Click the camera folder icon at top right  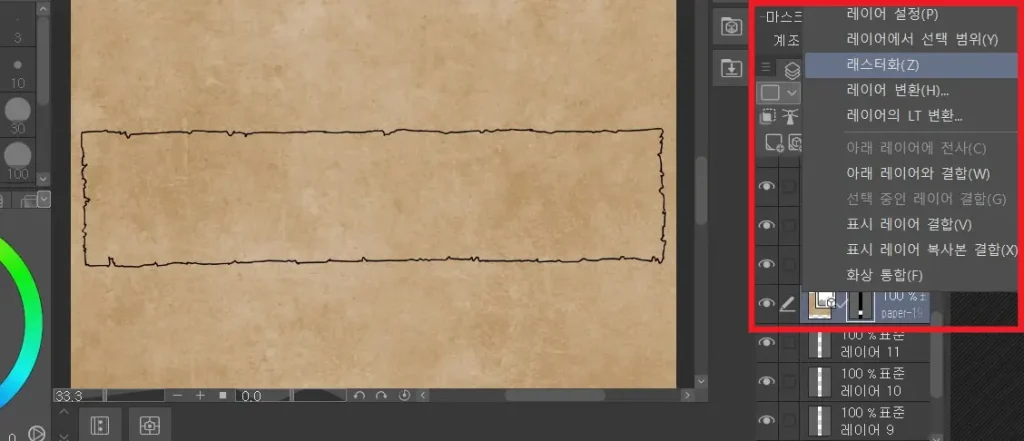pyautogui.click(x=731, y=28)
